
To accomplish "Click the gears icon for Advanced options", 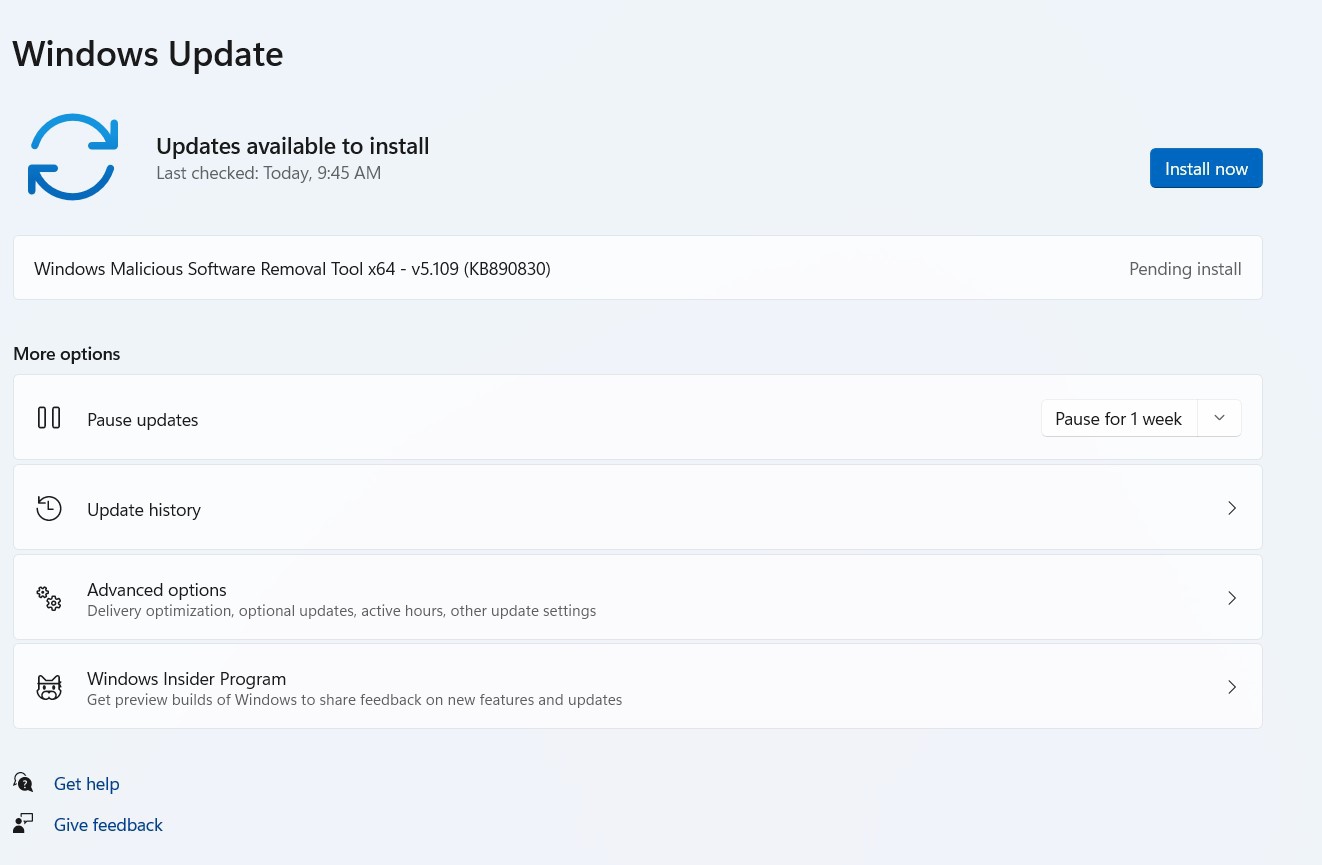I will (x=49, y=598).
